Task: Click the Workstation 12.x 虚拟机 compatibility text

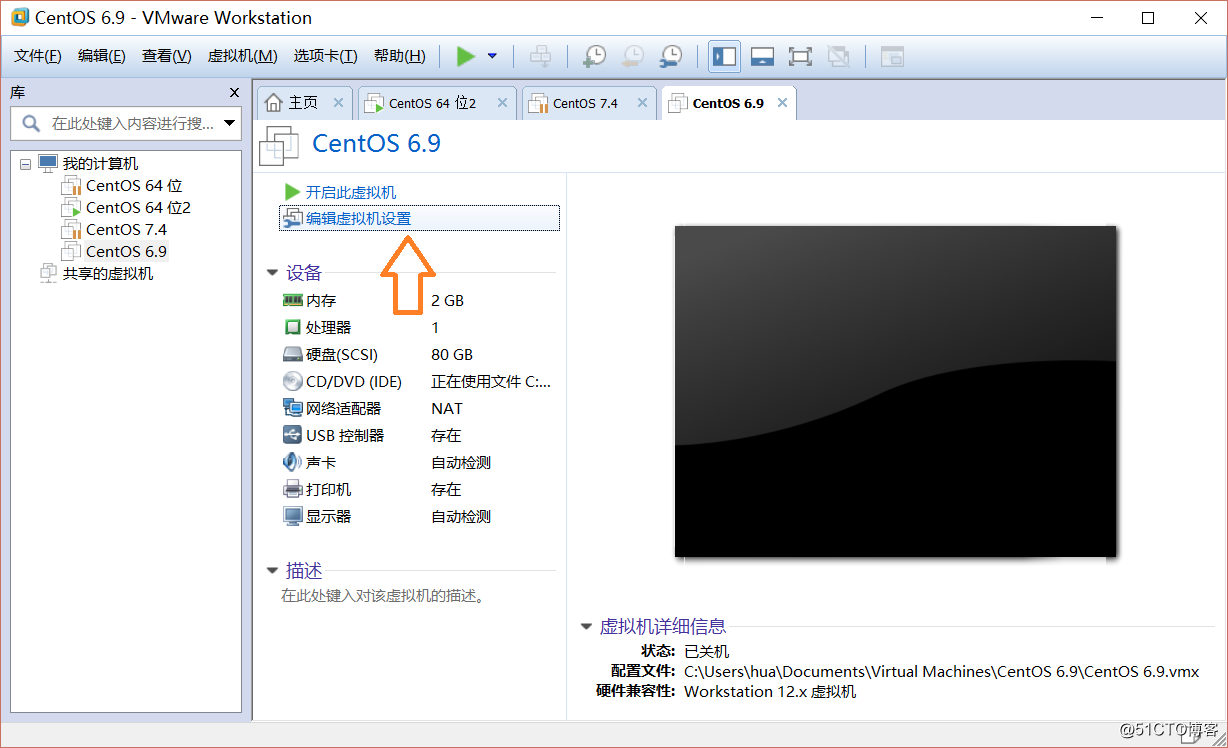Action: 770,691
